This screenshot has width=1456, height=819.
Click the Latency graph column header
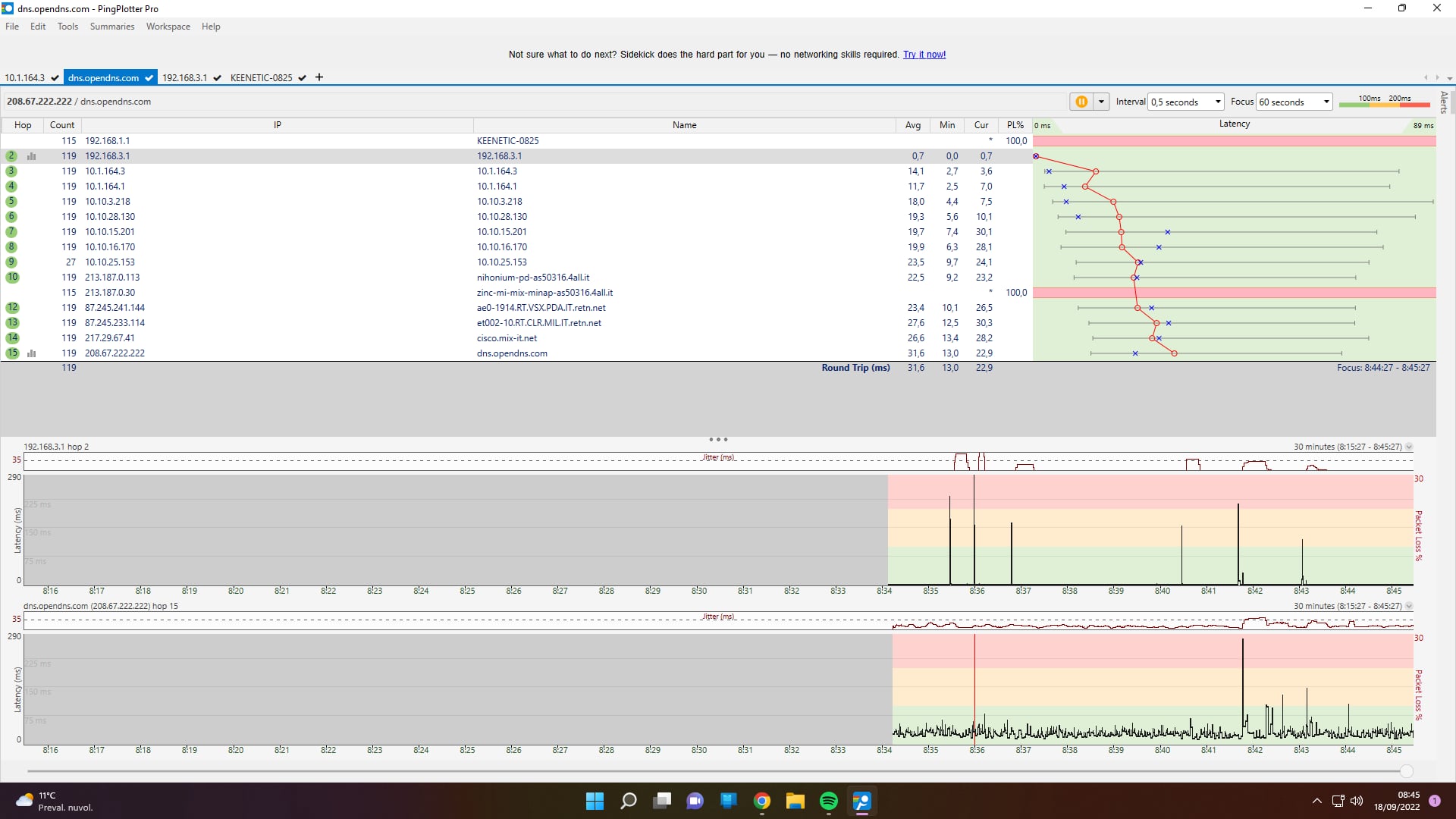click(x=1235, y=124)
